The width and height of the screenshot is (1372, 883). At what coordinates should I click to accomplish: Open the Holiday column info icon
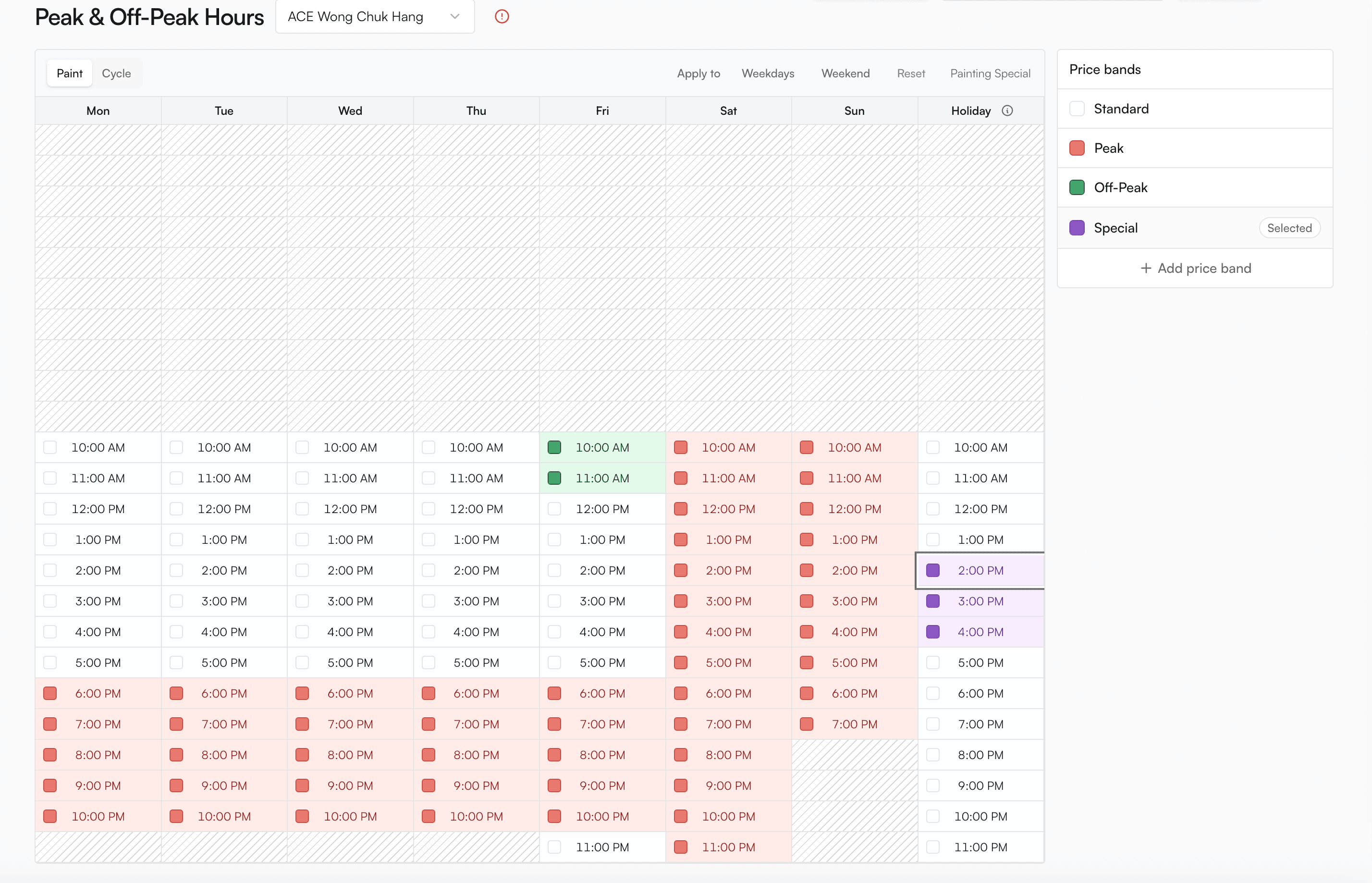tap(1007, 110)
